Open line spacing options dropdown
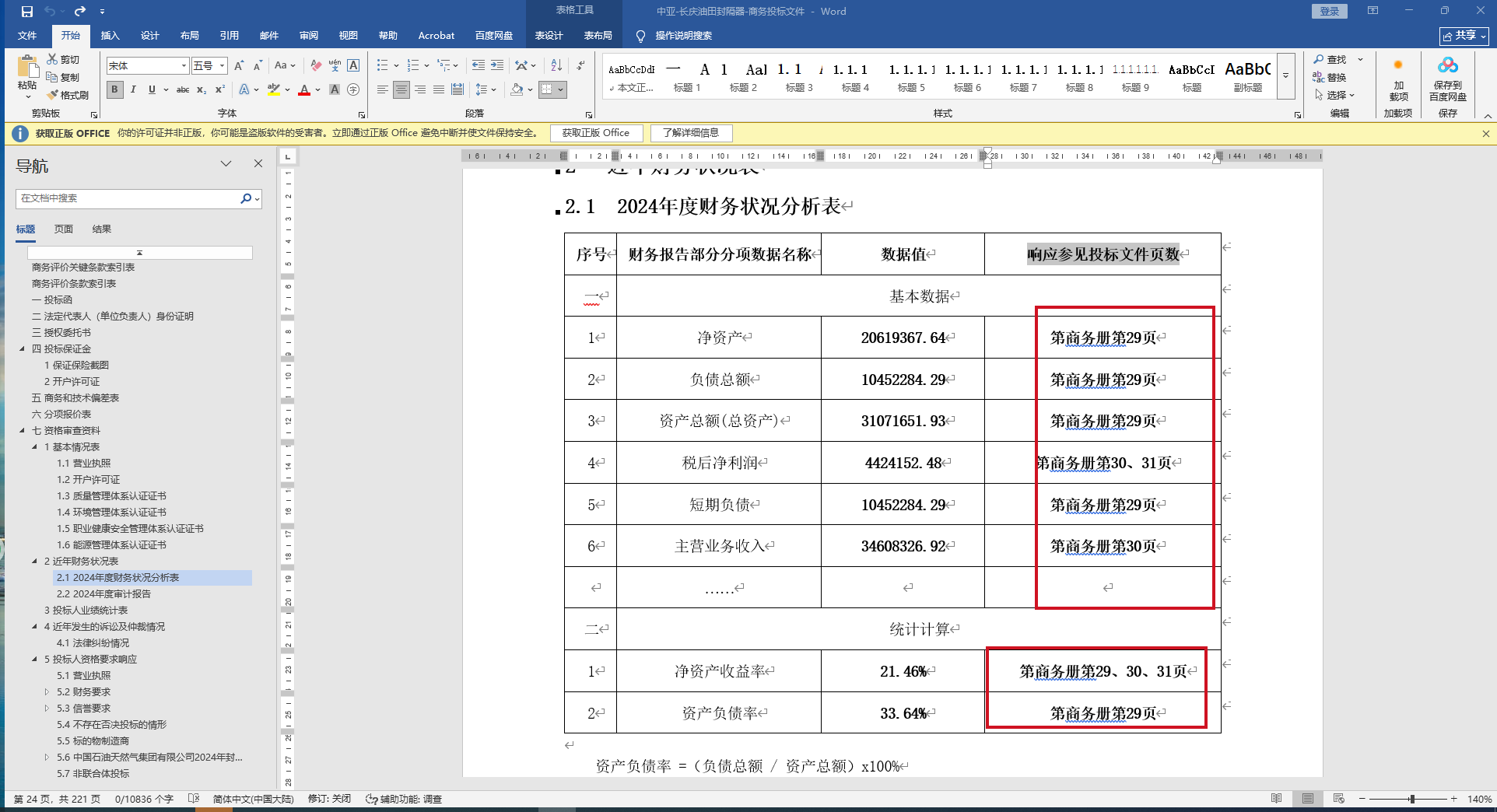Screen dimensions: 1497x812 pyautogui.click(x=486, y=89)
